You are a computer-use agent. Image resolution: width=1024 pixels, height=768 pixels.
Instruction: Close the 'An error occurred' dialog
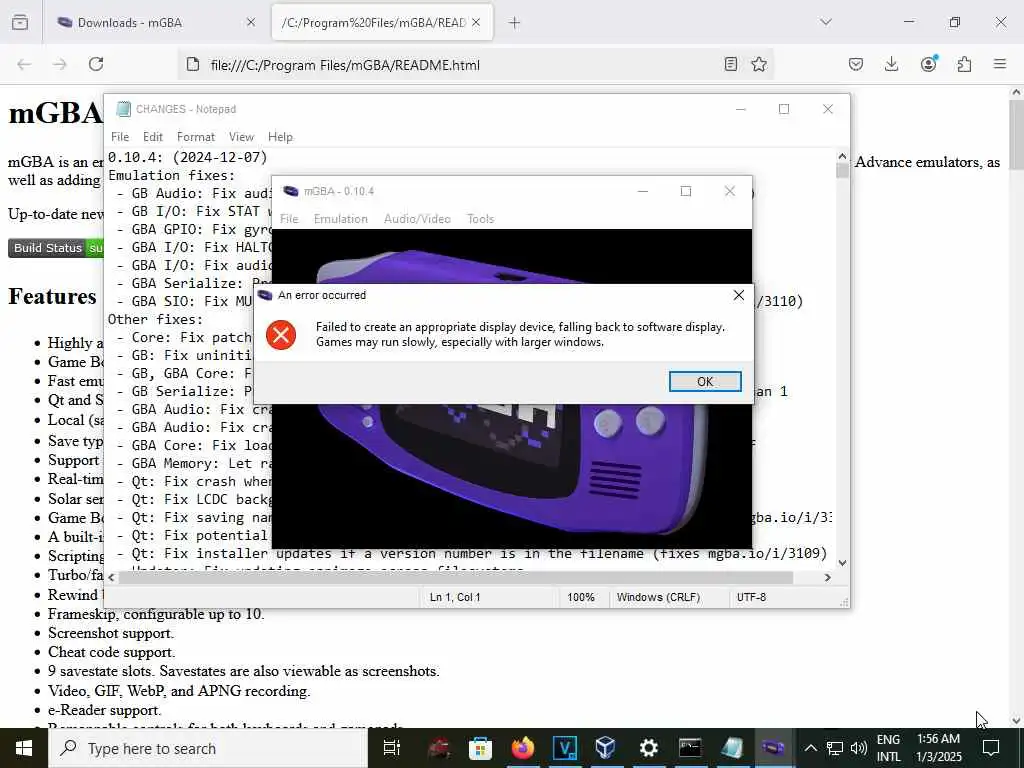739,295
